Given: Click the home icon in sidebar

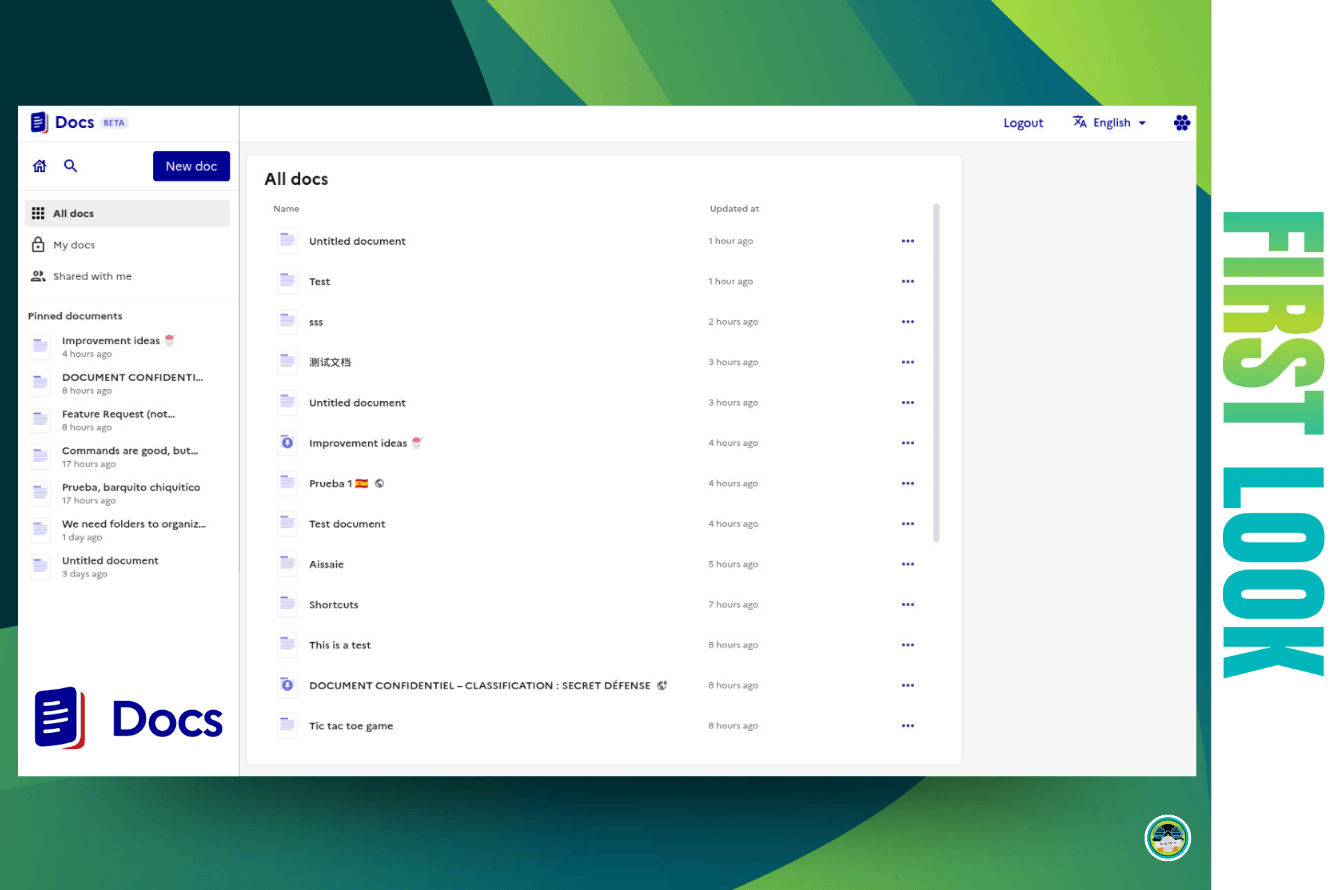Looking at the screenshot, I should click(x=40, y=167).
